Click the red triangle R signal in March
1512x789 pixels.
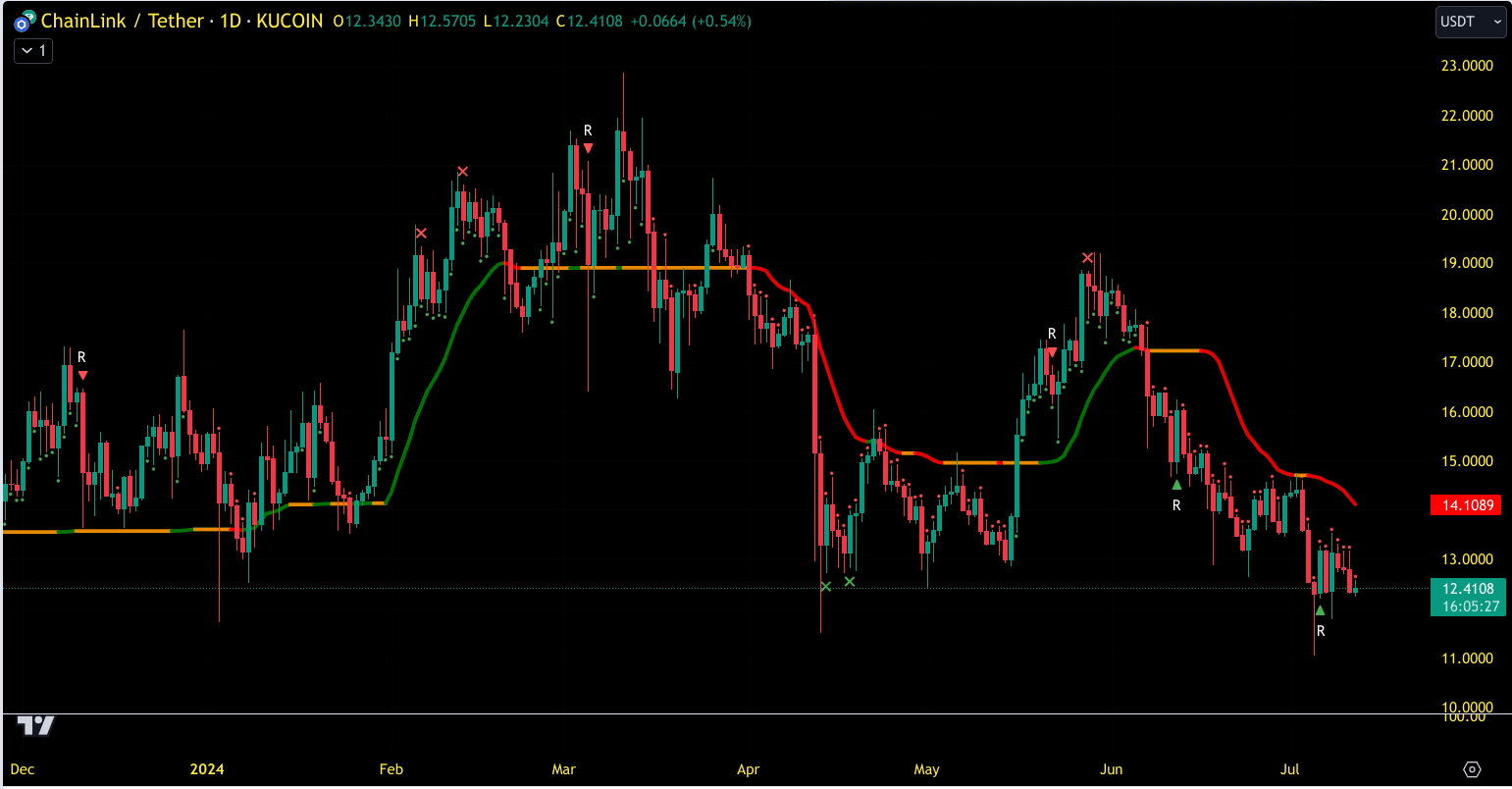(588, 148)
